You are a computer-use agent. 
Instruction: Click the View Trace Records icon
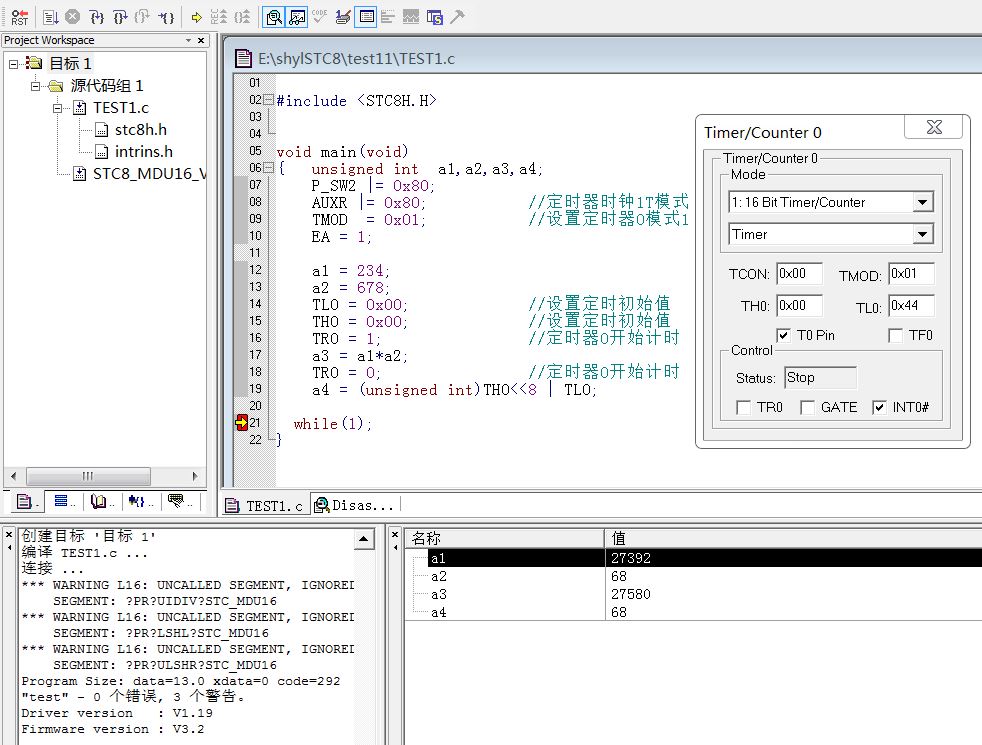click(x=242, y=17)
